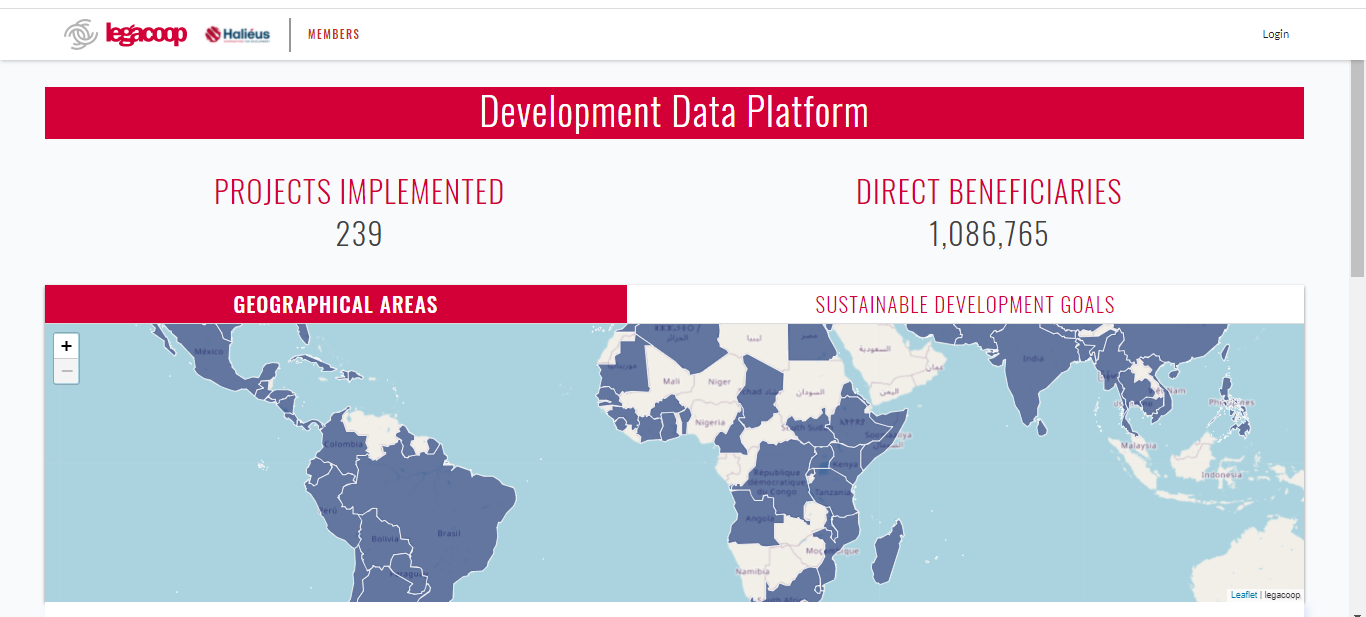Select México on the map
Viewport: 1366px width, 617px height.
210,352
